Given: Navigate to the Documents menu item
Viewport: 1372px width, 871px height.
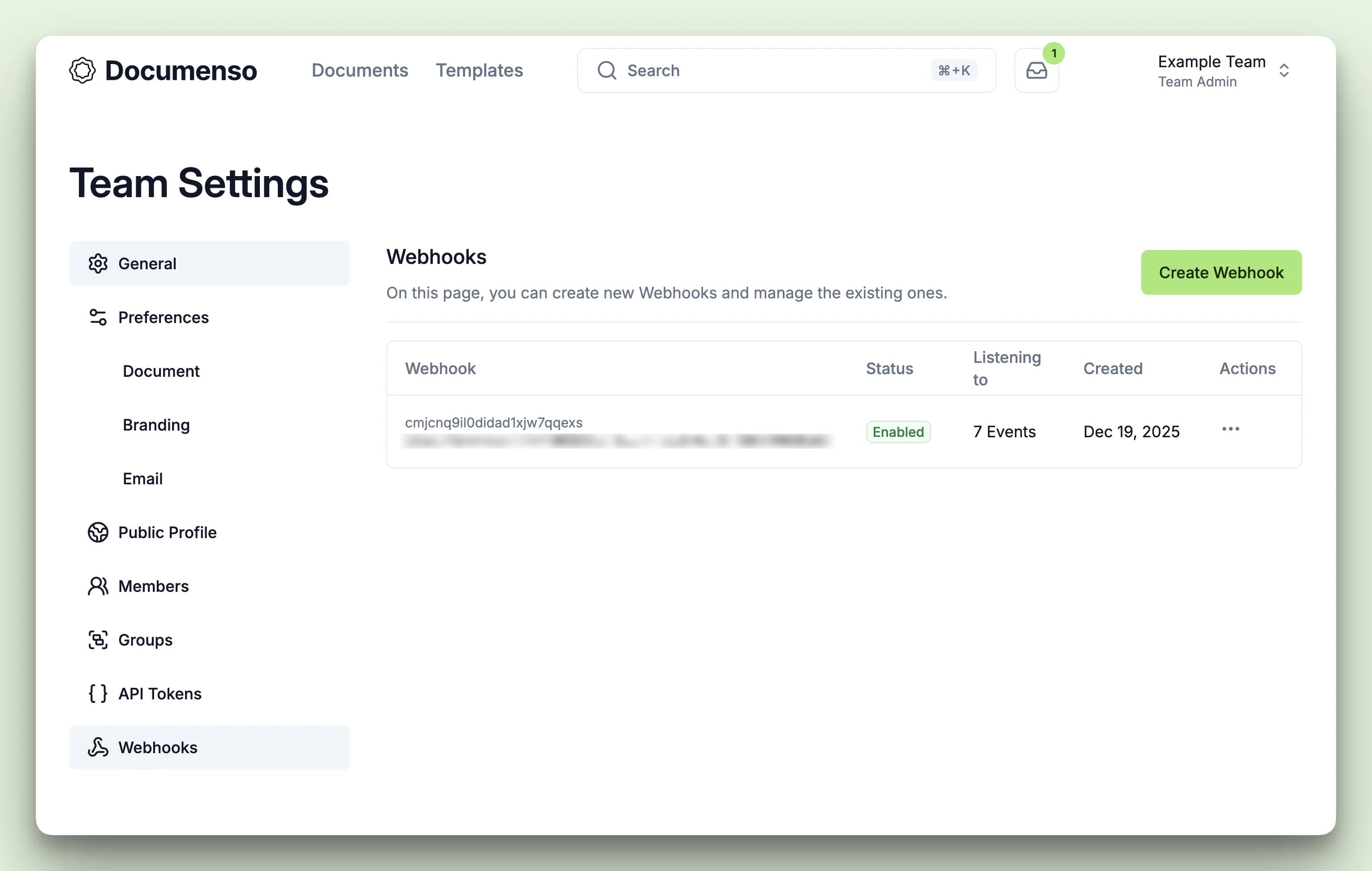Looking at the screenshot, I should click(359, 70).
